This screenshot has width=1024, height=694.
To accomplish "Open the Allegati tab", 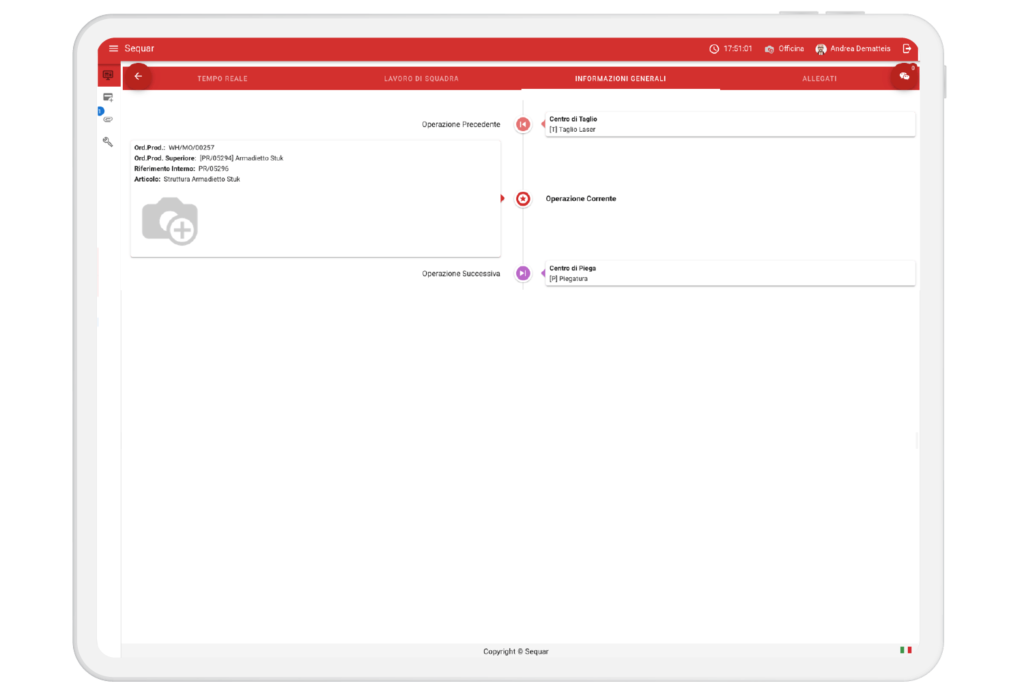I will point(819,78).
